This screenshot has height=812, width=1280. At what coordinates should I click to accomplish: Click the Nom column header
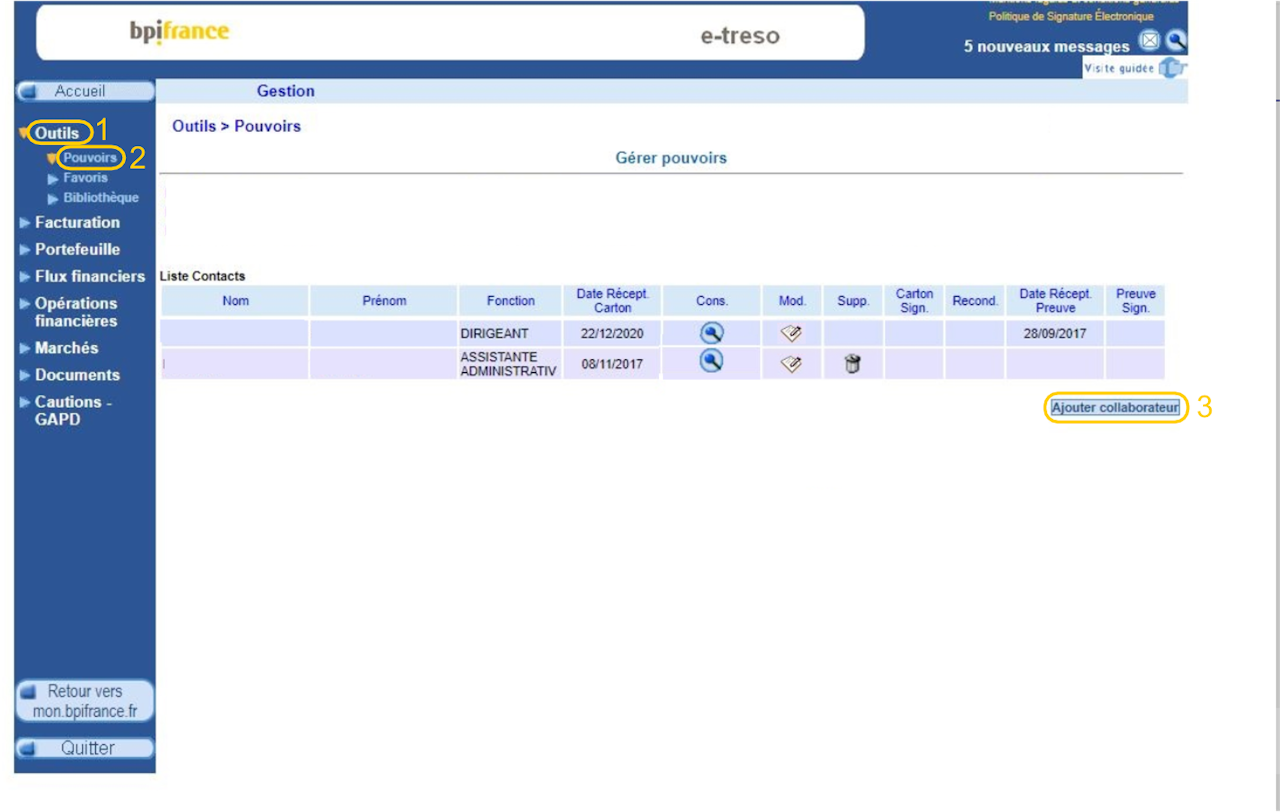(236, 300)
